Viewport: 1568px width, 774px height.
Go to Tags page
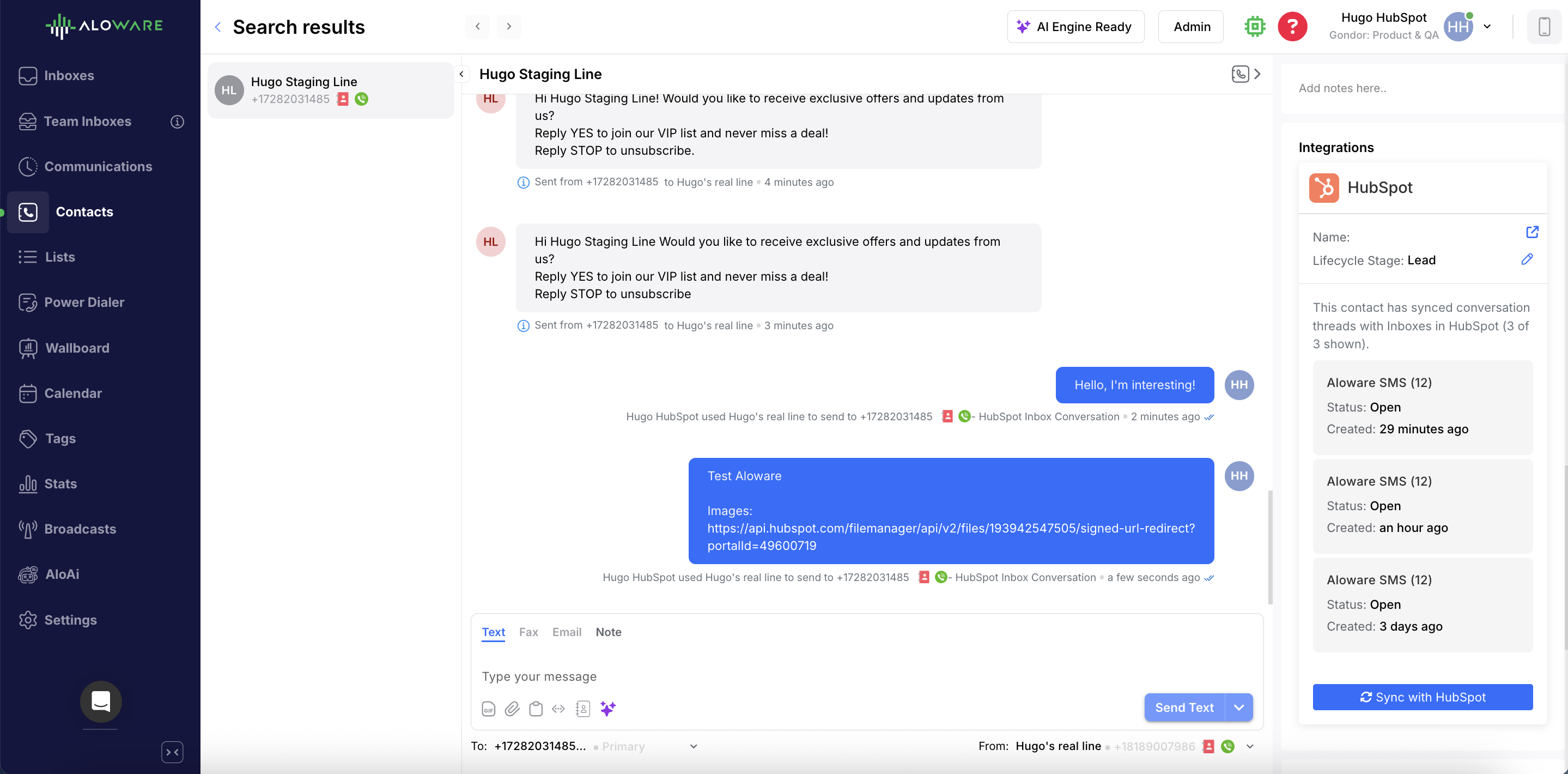point(47,438)
